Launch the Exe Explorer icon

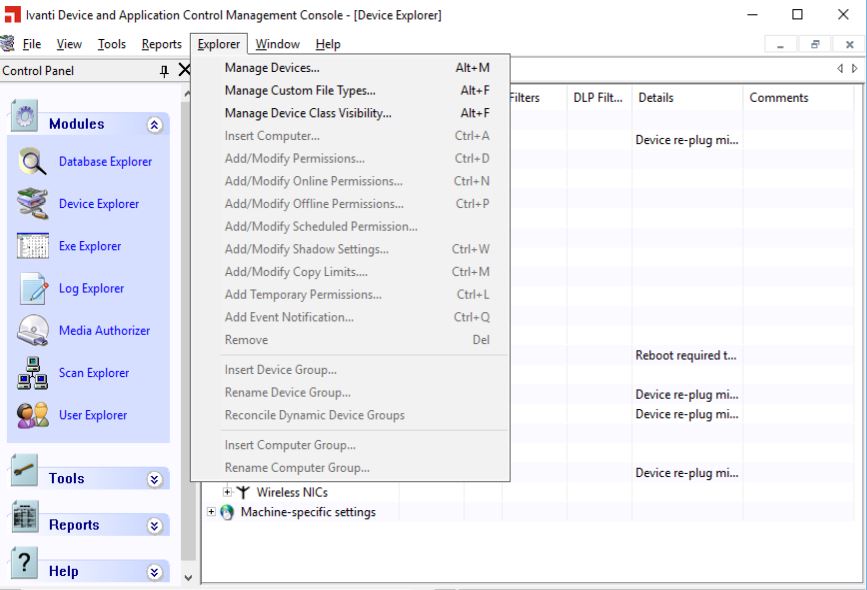tap(32, 246)
